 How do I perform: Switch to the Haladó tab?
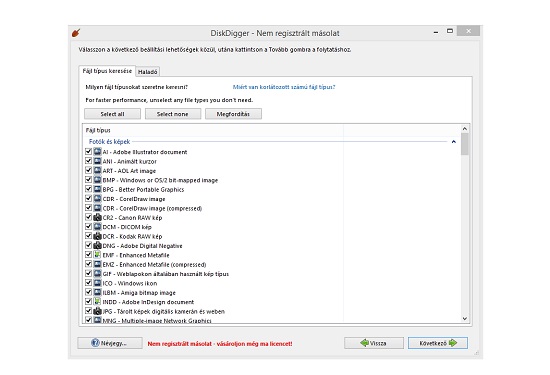click(x=147, y=72)
